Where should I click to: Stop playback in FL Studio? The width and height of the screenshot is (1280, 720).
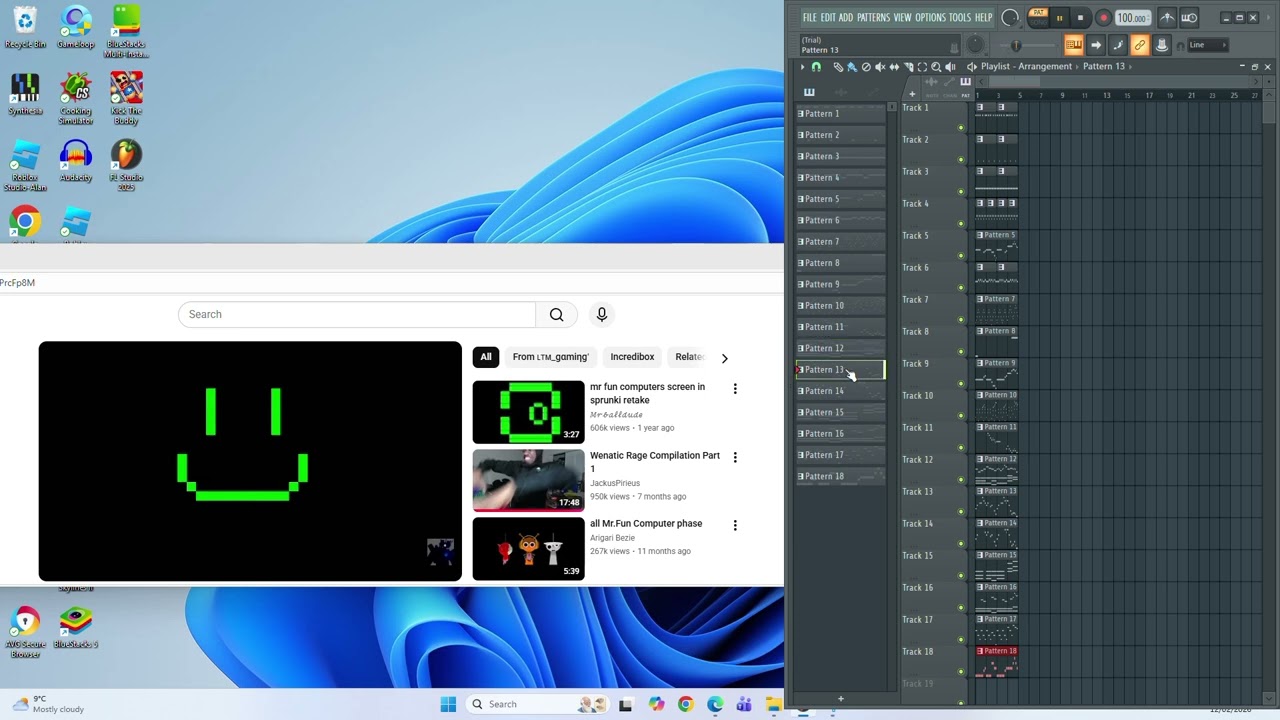(x=1081, y=18)
